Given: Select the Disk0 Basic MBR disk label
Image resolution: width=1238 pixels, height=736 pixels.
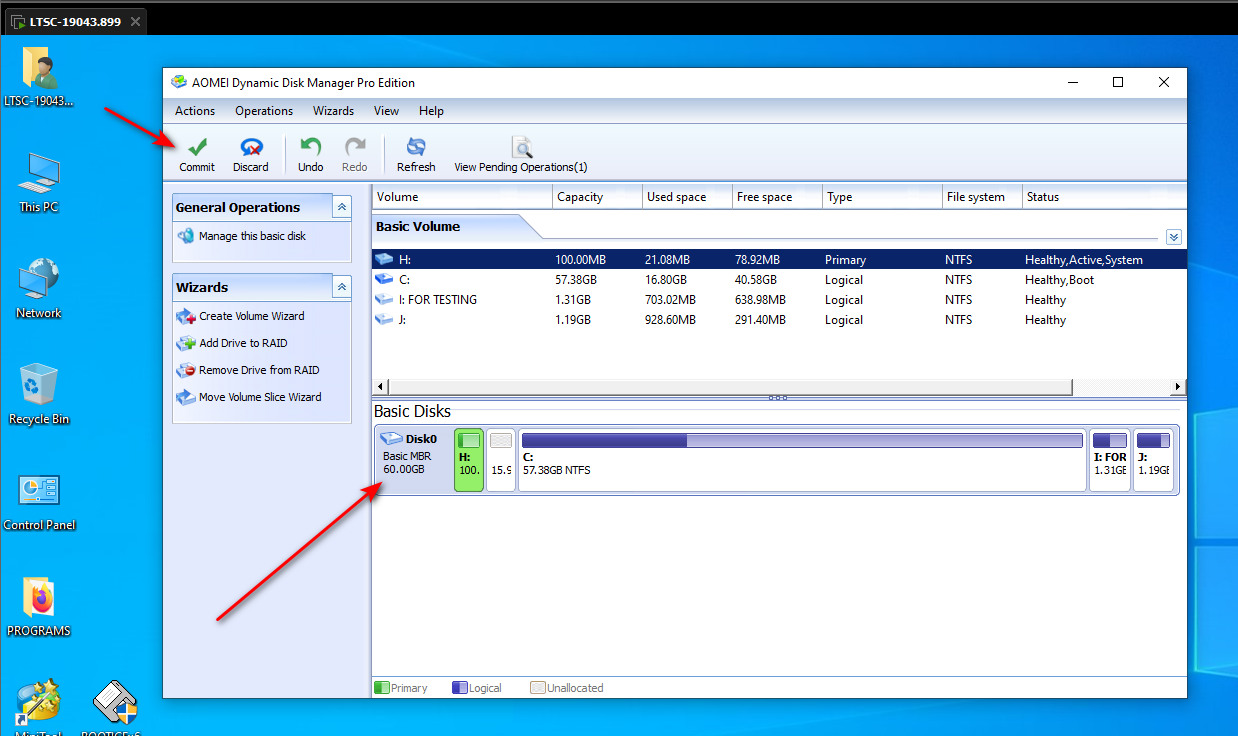Looking at the screenshot, I should point(412,460).
